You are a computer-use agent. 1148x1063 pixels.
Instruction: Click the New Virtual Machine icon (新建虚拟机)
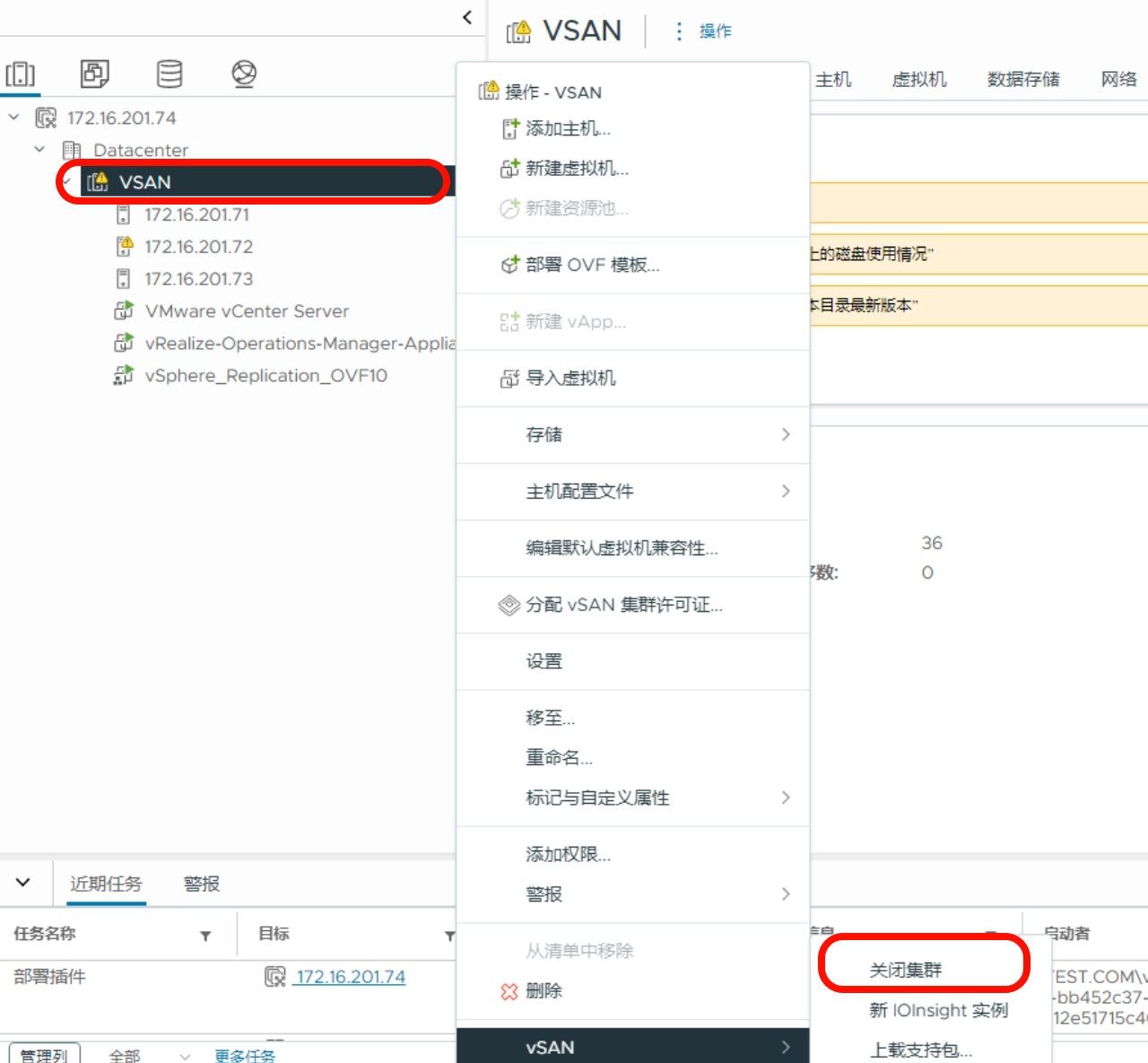[510, 169]
